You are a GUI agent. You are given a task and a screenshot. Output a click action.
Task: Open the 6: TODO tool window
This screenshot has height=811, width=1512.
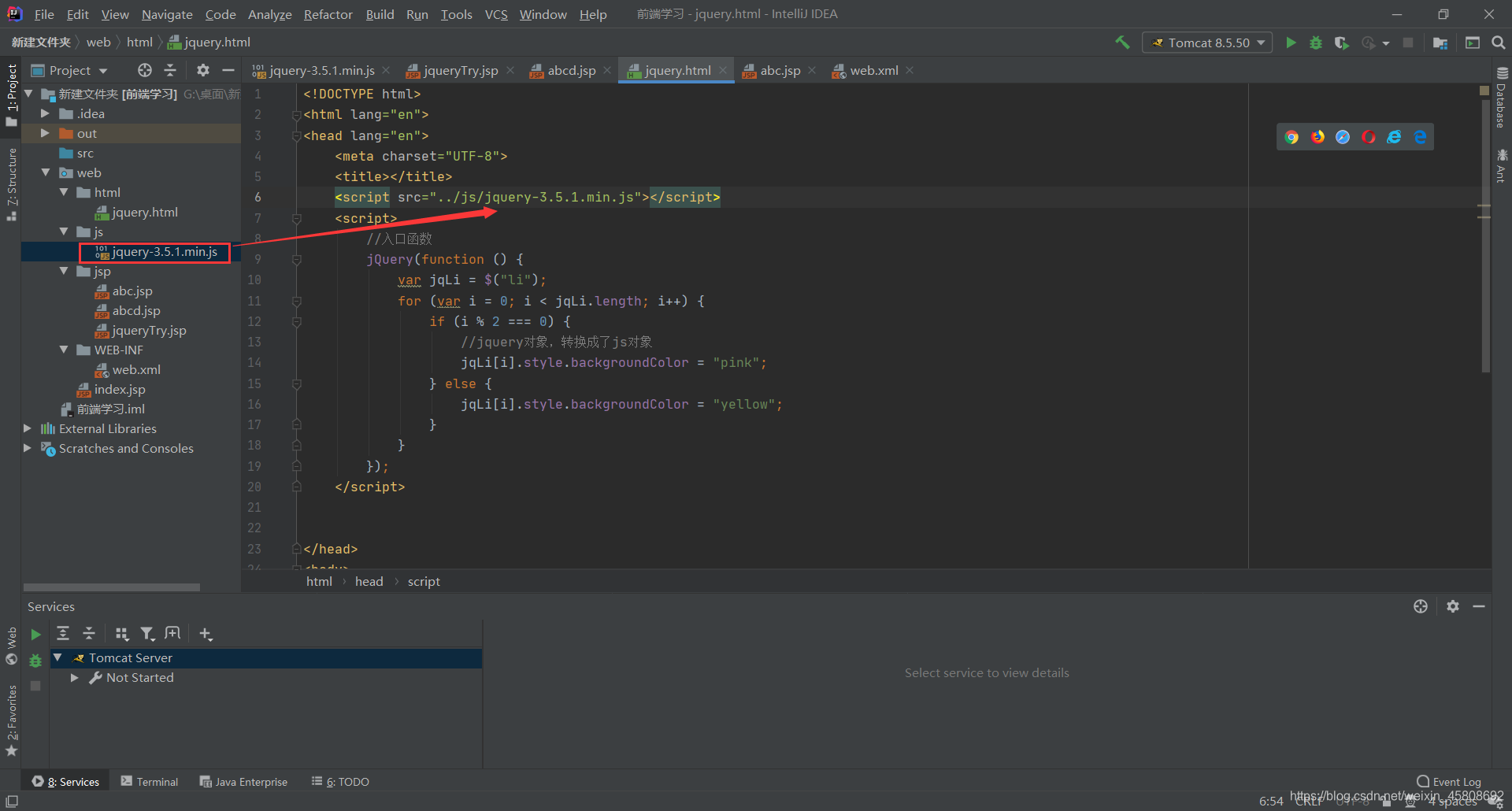pos(340,782)
